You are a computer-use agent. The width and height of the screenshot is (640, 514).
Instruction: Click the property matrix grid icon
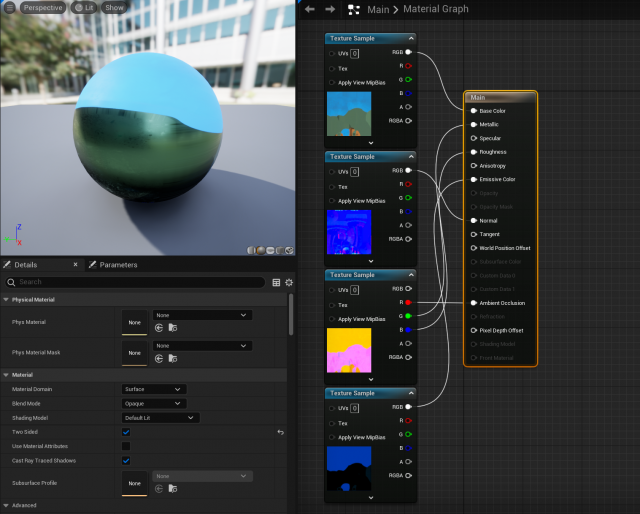point(277,282)
